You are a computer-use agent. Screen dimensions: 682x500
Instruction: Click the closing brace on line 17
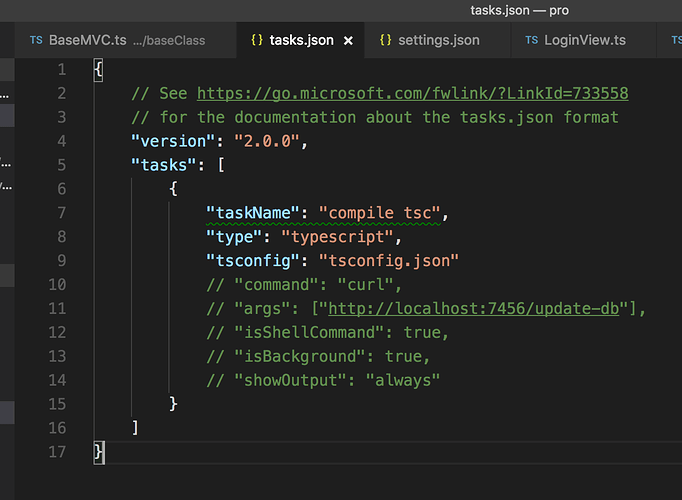click(98, 452)
